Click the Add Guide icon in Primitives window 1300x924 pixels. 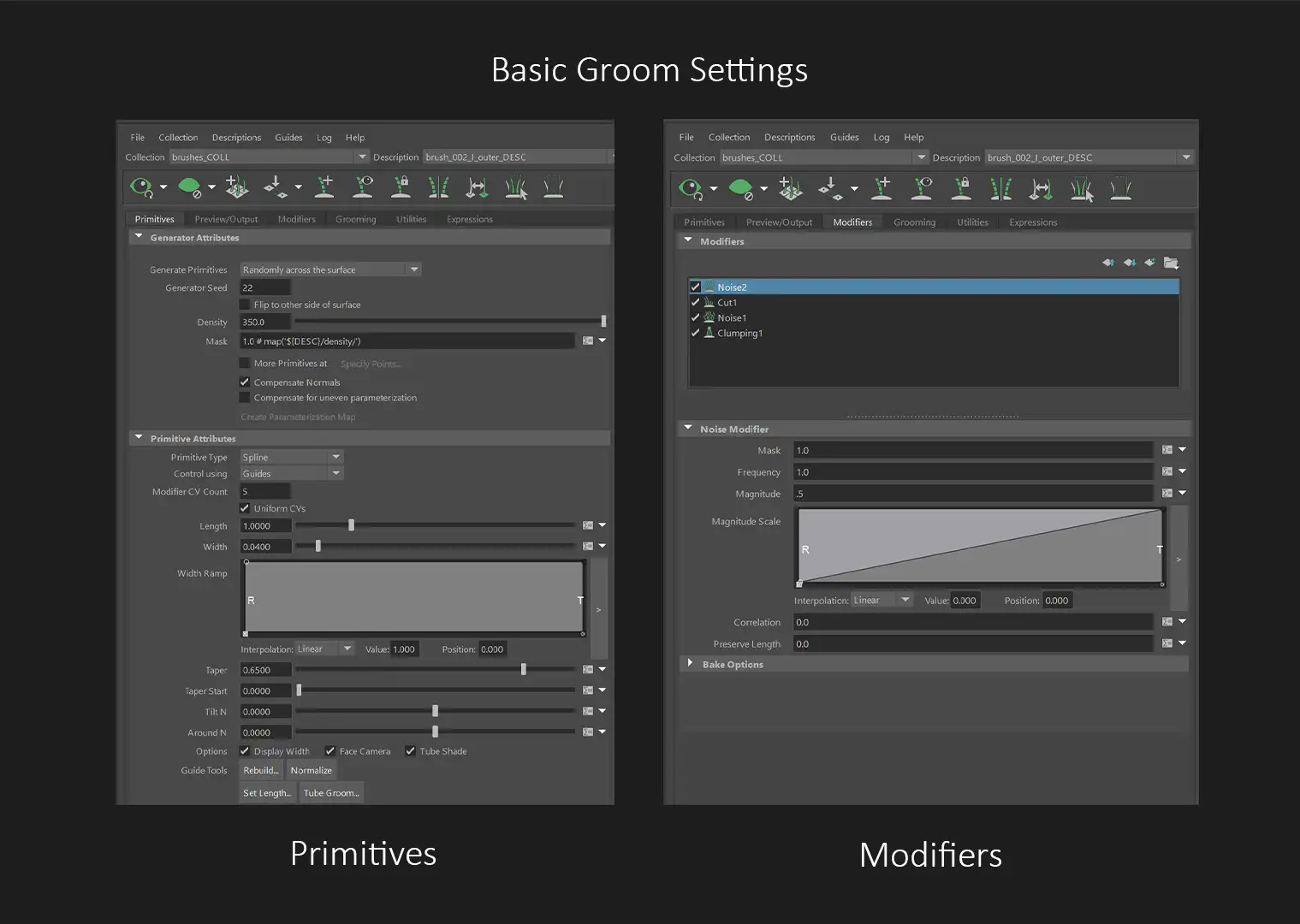pyautogui.click(x=324, y=187)
